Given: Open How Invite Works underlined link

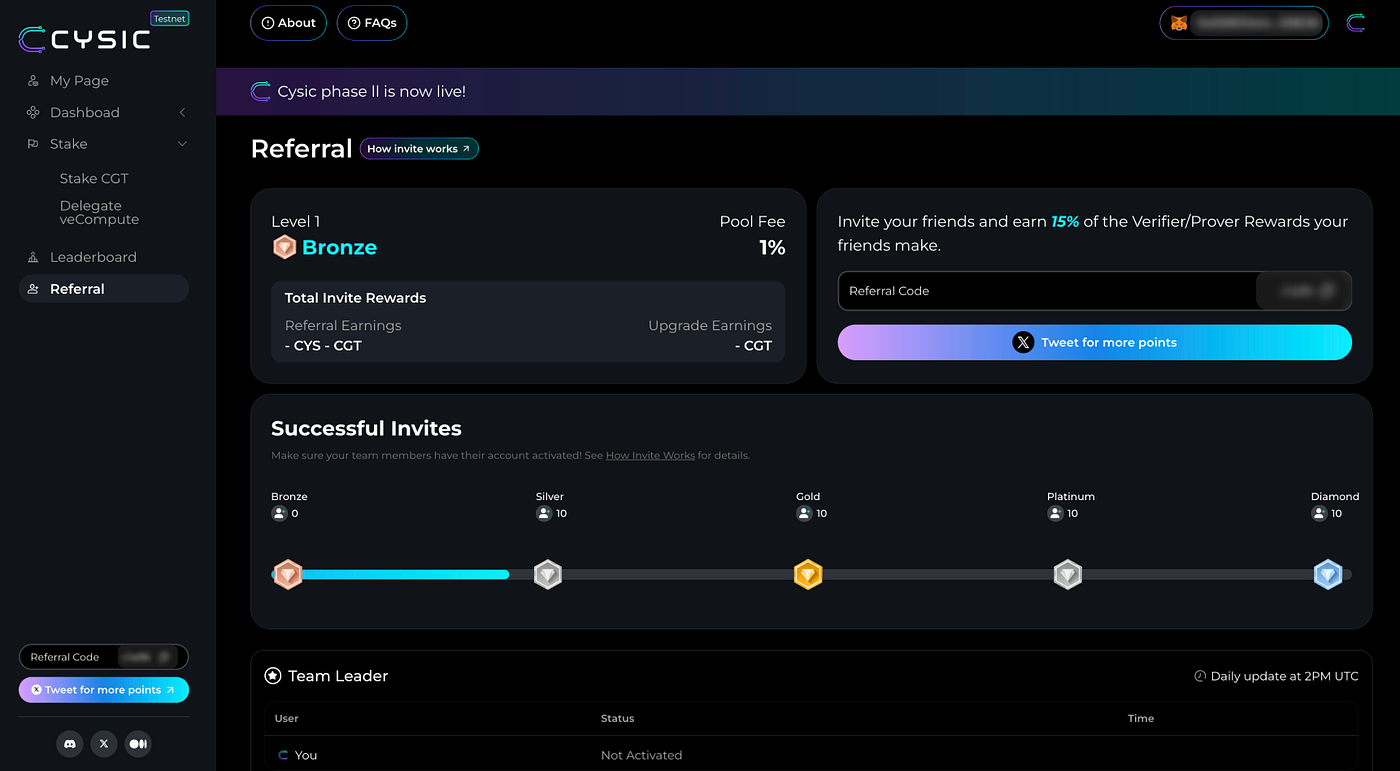Looking at the screenshot, I should (650, 456).
